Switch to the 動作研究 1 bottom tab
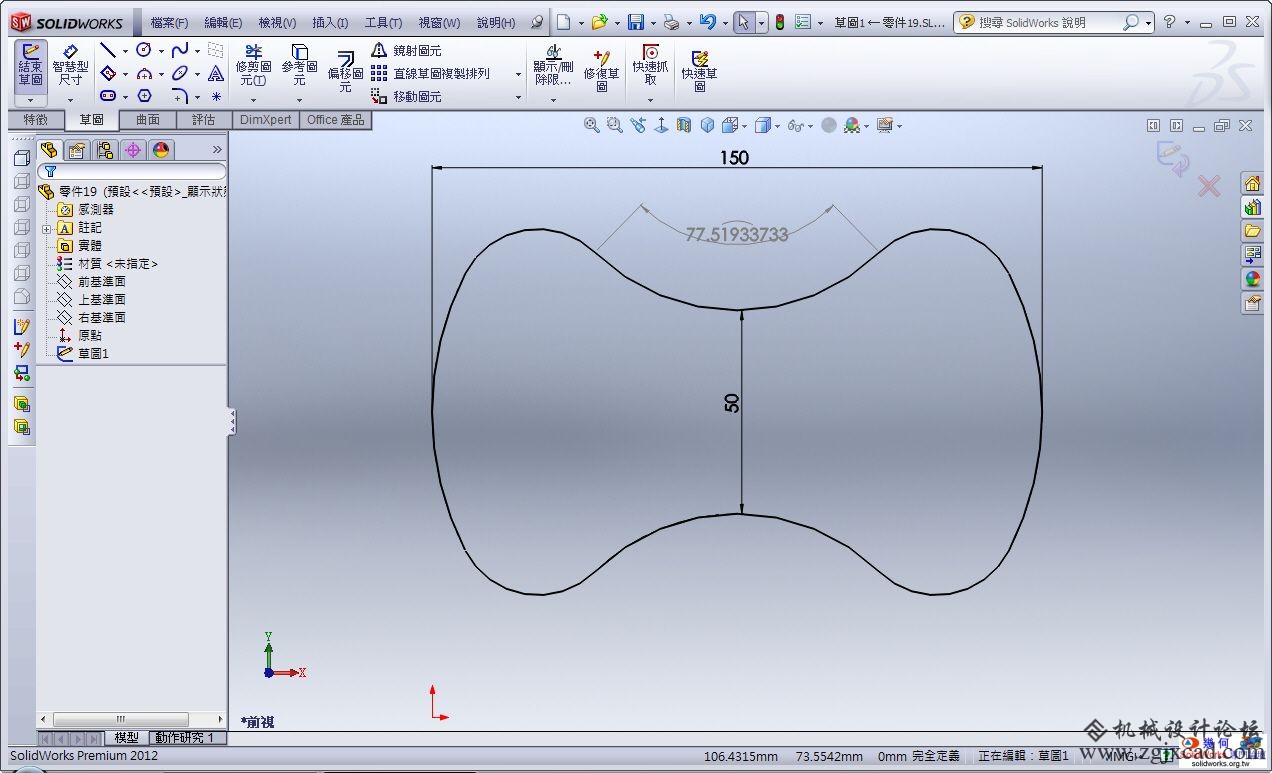This screenshot has height=773, width=1272. 185,737
